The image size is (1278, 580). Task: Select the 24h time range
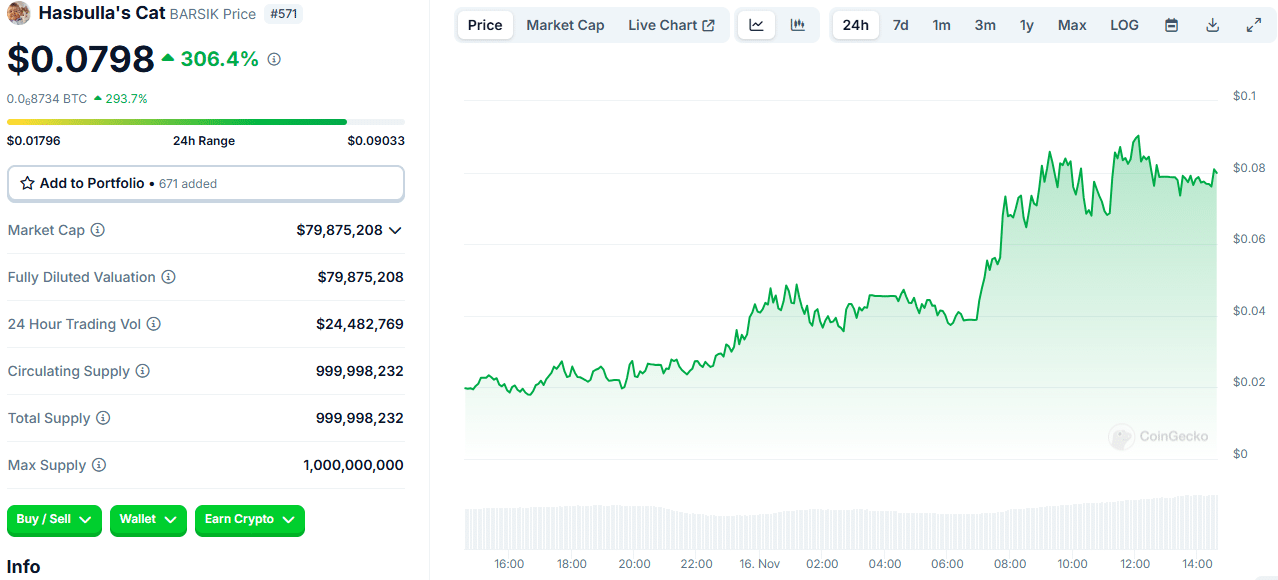click(x=856, y=25)
